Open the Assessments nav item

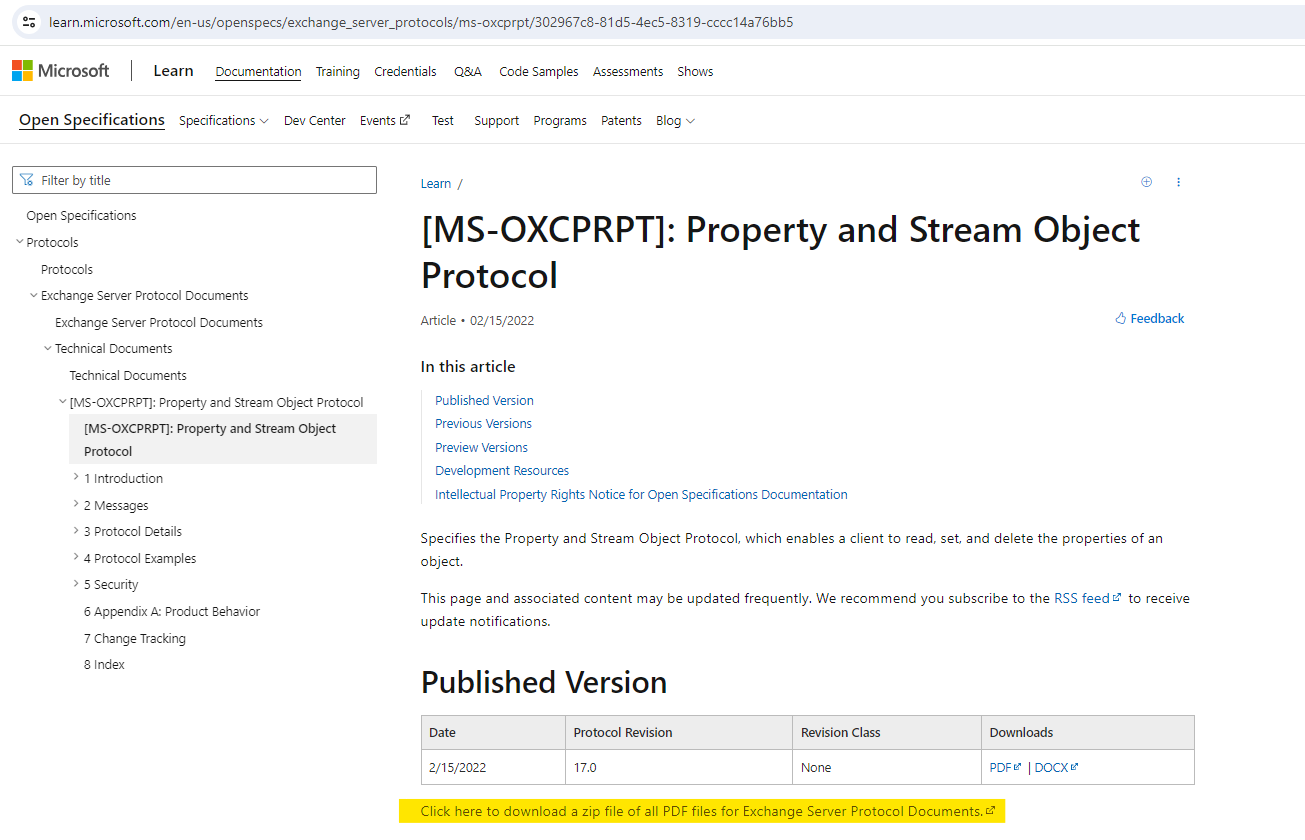[628, 72]
